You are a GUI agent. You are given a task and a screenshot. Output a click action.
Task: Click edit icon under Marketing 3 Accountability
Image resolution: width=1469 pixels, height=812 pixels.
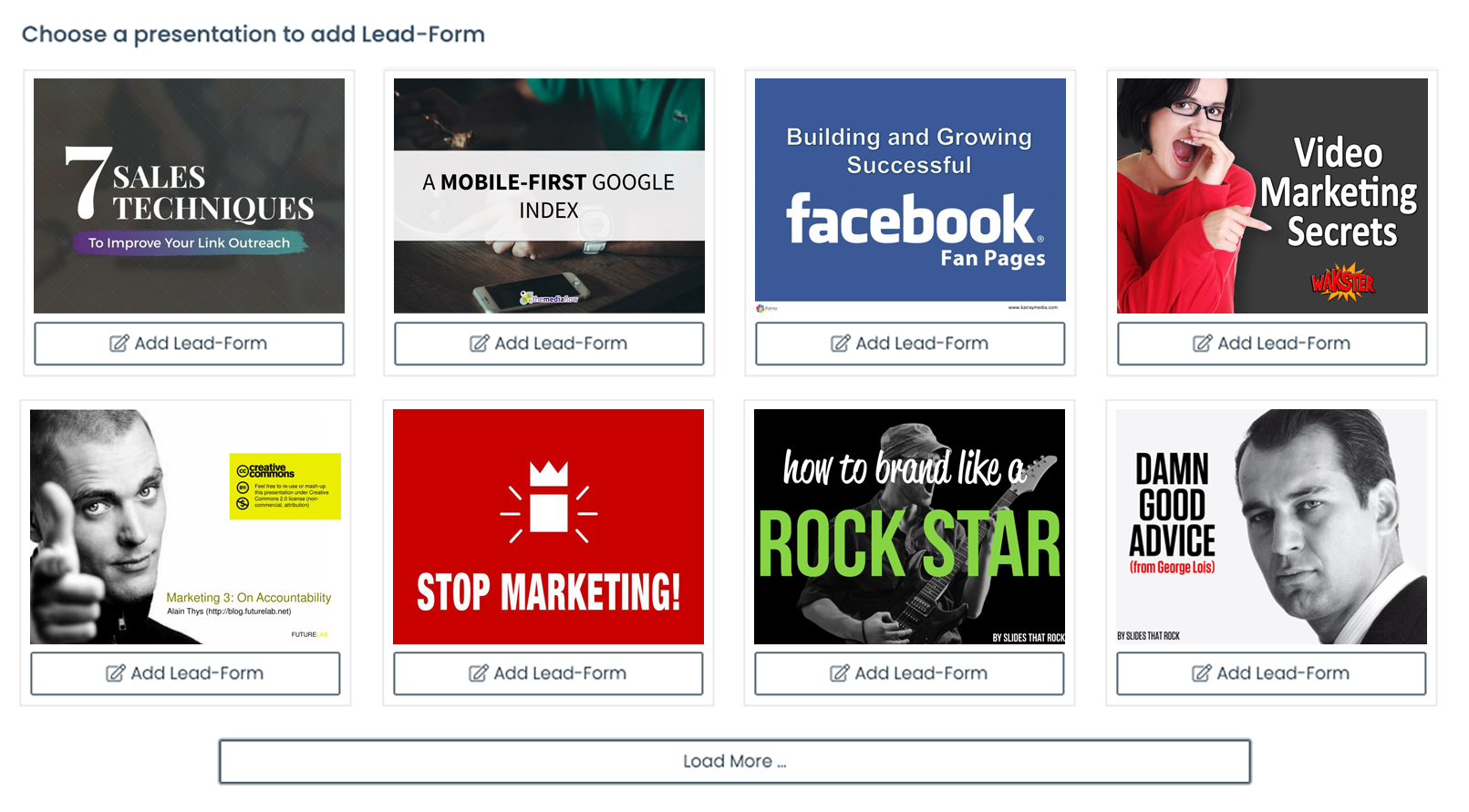coord(116,673)
